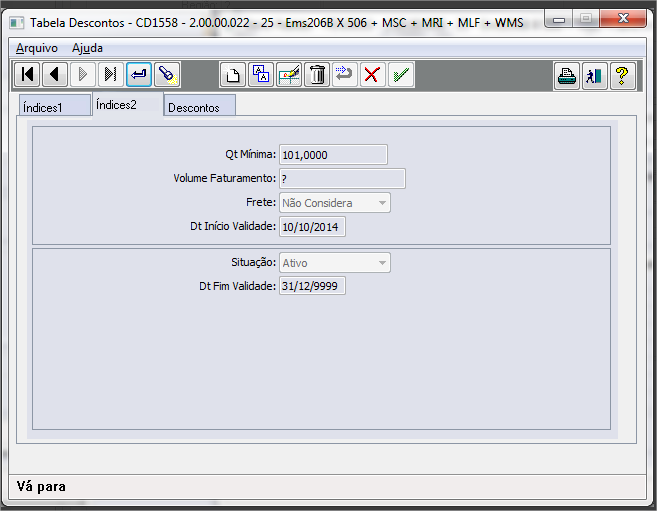Confirm with green checkmark icon
657x511 pixels.
pyautogui.click(x=401, y=75)
